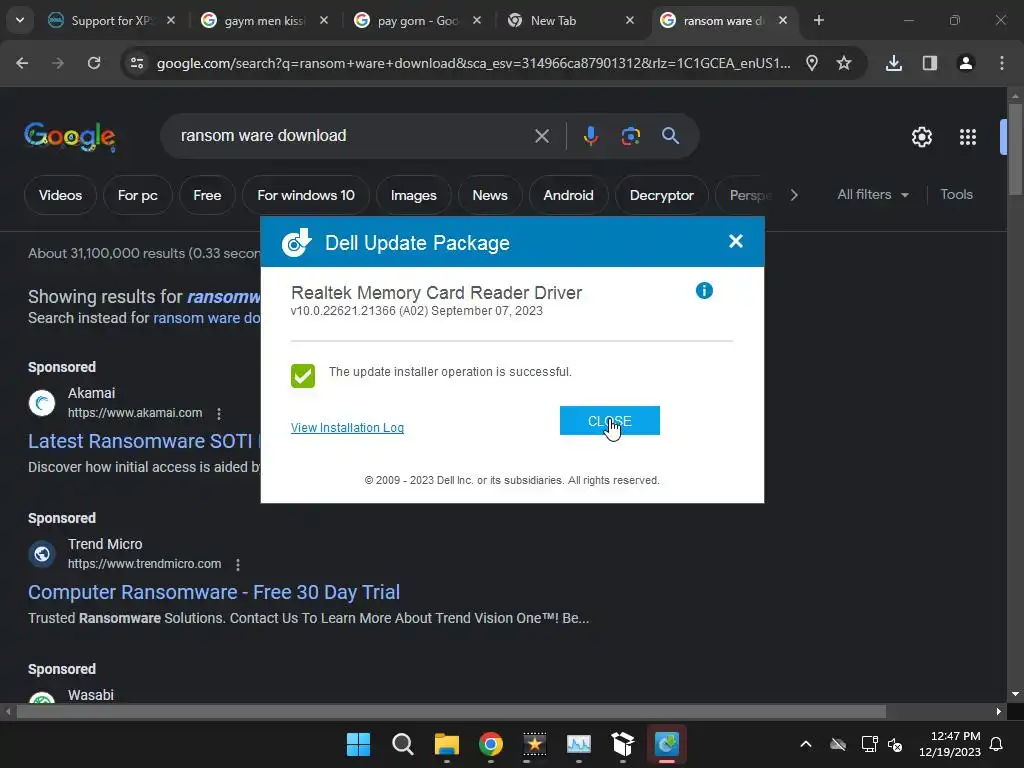
Task: Switch to the pay gorn Google tab
Action: pos(418,20)
